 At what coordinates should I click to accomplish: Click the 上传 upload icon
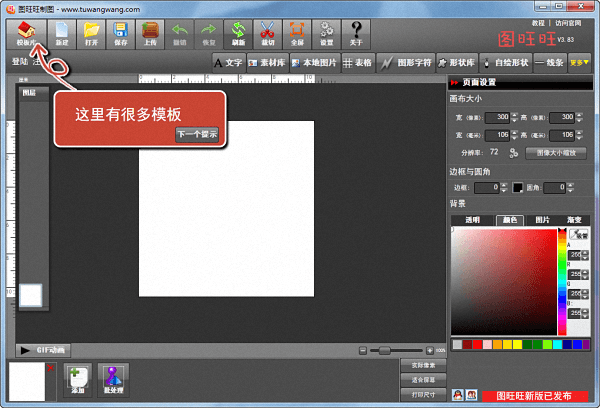pos(150,33)
